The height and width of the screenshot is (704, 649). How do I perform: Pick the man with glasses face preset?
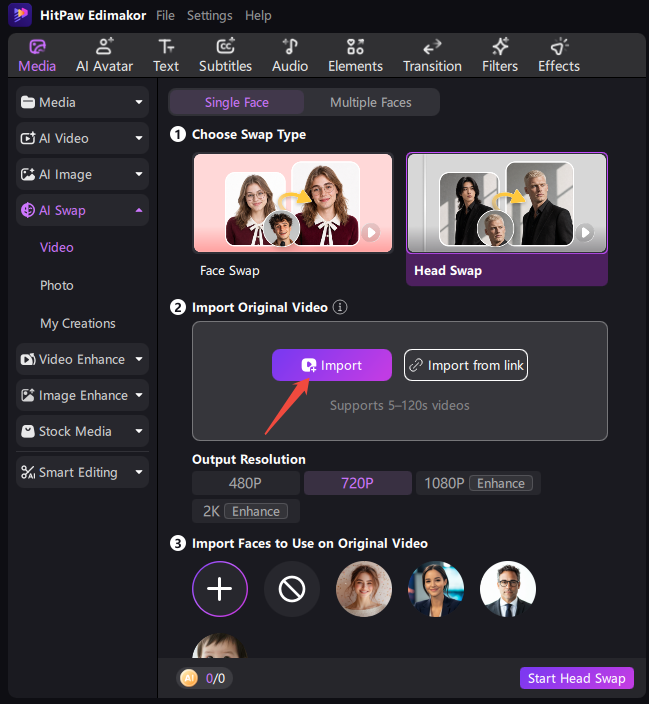pos(508,589)
